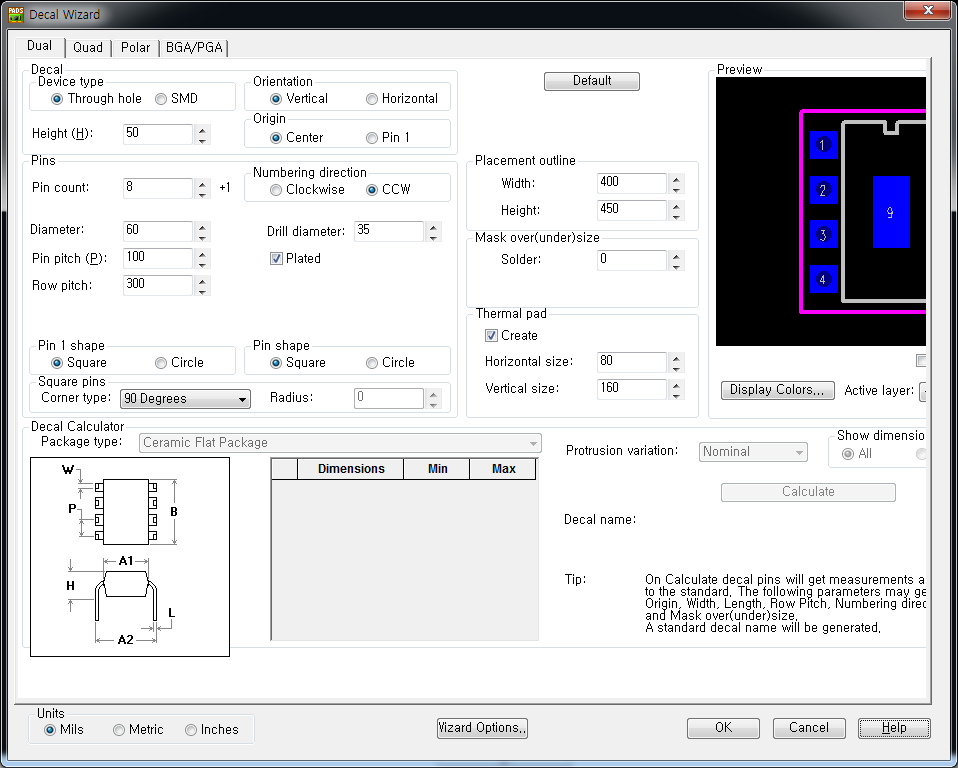Select Metric units
The image size is (958, 768).
(119, 730)
